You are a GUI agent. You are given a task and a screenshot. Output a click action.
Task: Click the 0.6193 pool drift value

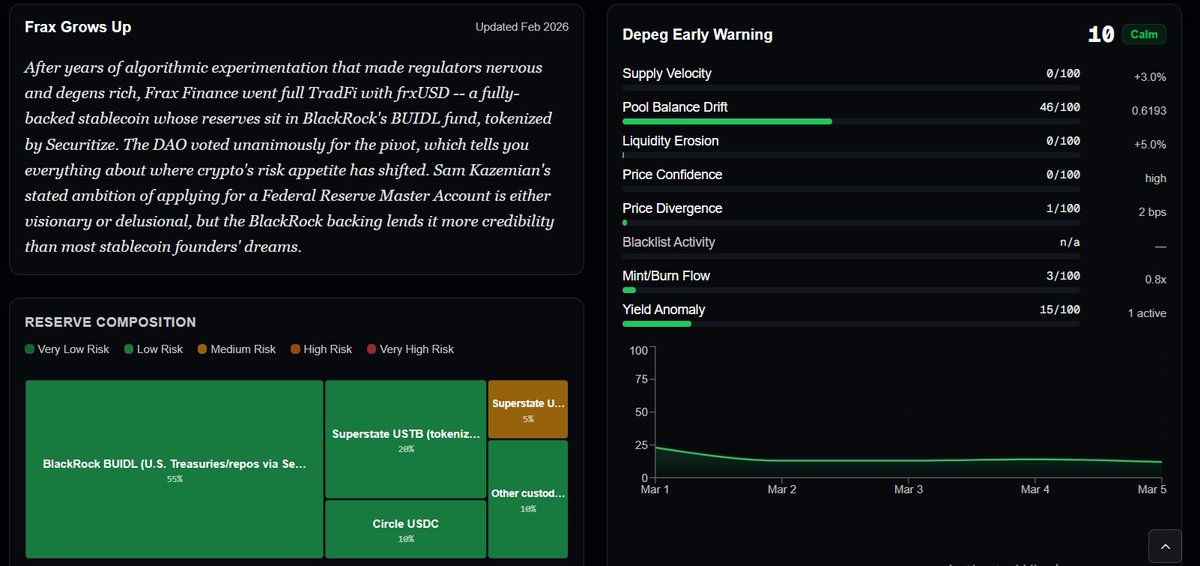coord(1150,111)
